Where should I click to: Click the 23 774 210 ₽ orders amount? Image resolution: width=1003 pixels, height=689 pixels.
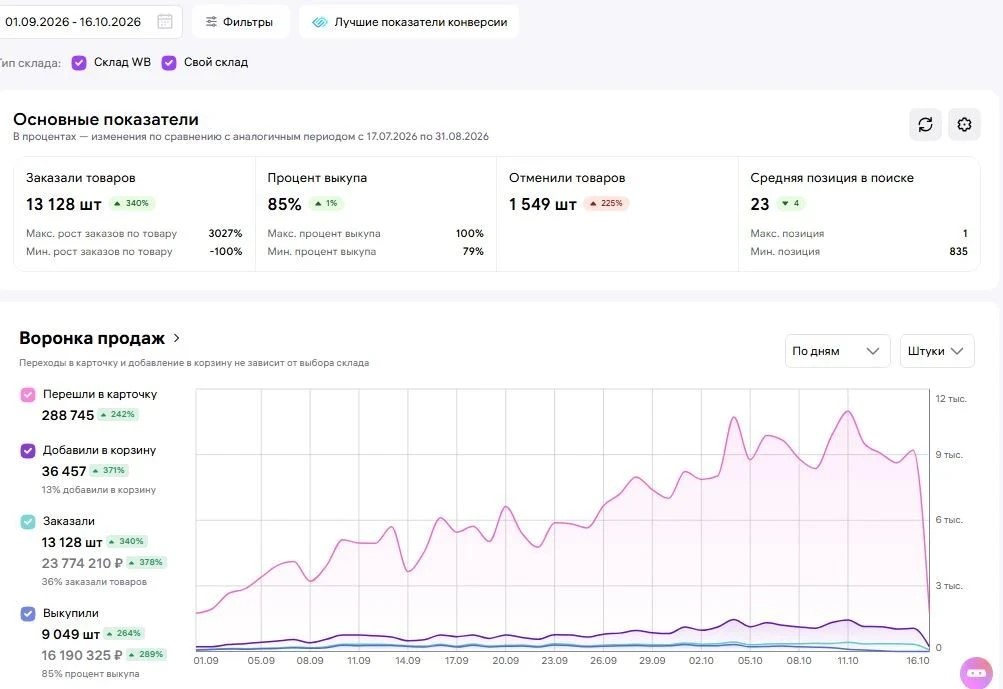[82, 563]
